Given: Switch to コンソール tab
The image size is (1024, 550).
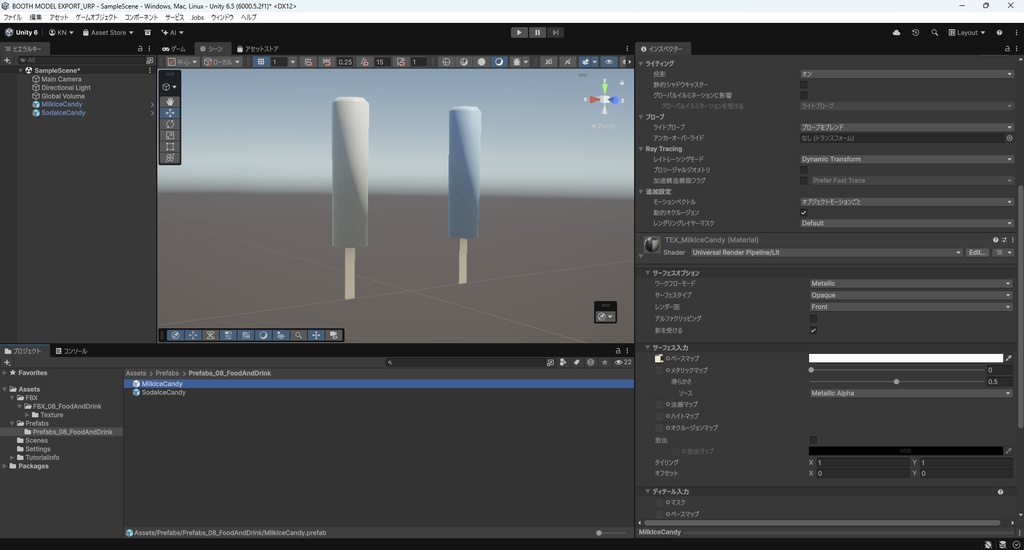Looking at the screenshot, I should pos(71,351).
